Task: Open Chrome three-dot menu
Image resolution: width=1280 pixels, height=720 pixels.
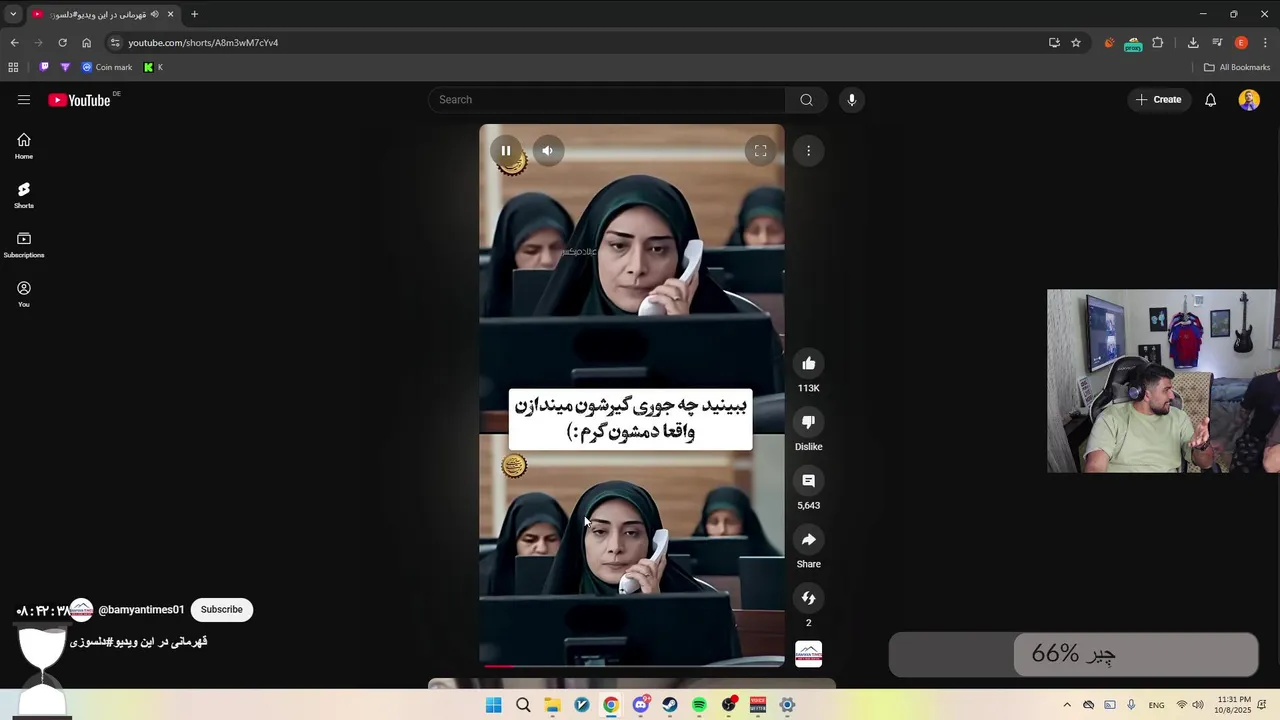Action: pyautogui.click(x=1265, y=43)
